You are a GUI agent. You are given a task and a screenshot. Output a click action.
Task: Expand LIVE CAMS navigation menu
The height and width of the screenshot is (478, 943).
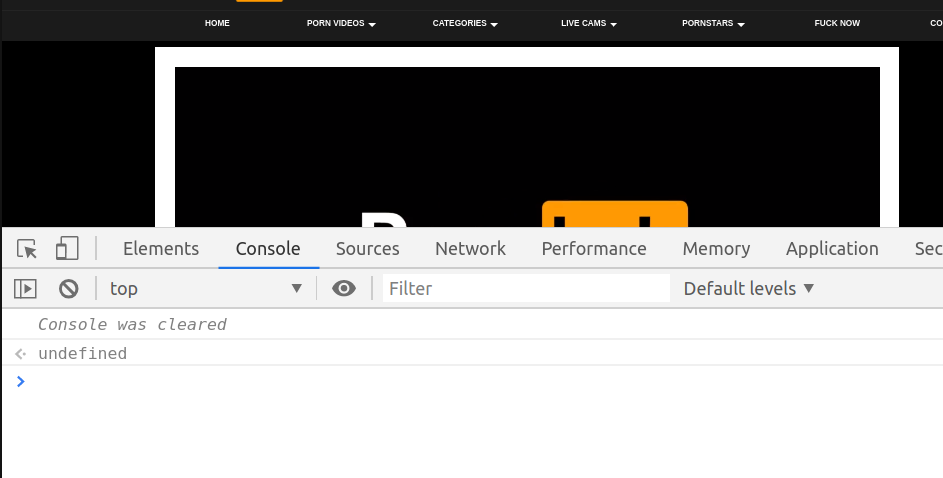click(x=589, y=23)
